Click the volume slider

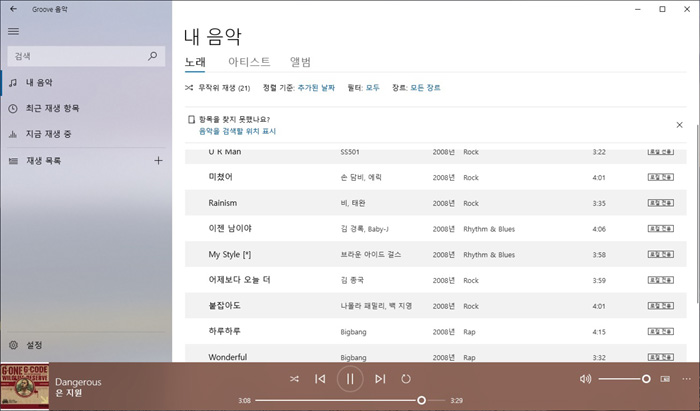click(624, 379)
